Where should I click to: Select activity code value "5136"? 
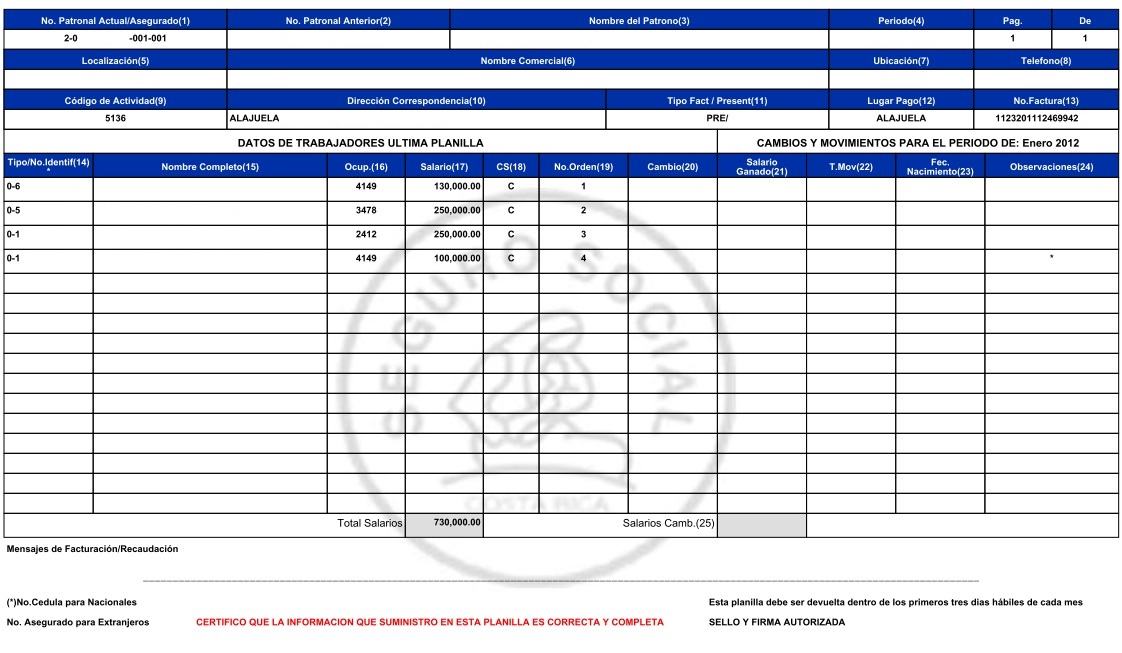(x=115, y=119)
